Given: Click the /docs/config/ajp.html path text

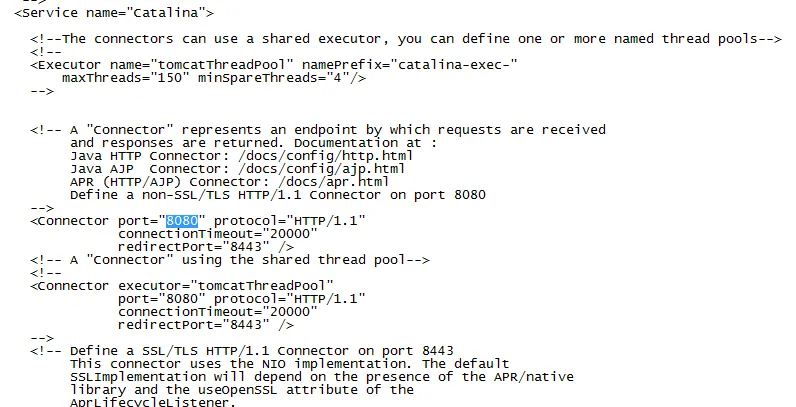Looking at the screenshot, I should (321, 169).
